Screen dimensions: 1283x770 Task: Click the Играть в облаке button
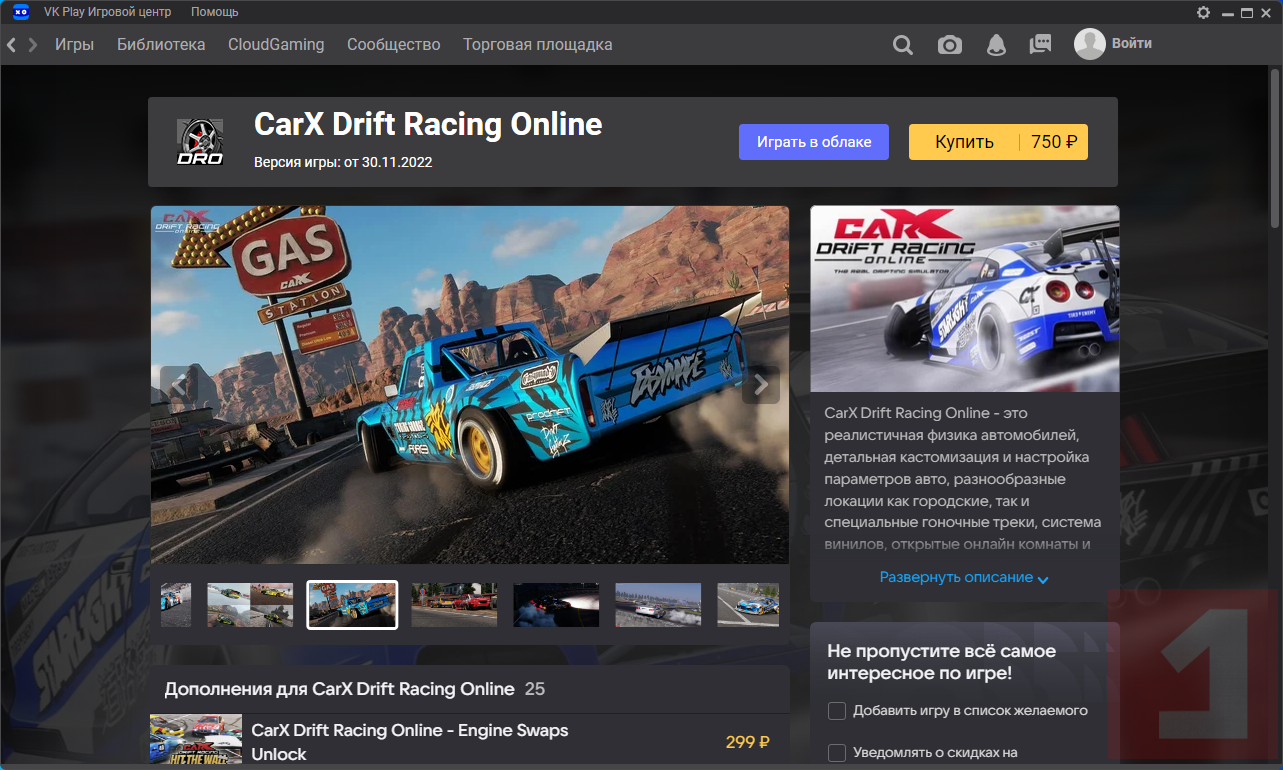(814, 142)
